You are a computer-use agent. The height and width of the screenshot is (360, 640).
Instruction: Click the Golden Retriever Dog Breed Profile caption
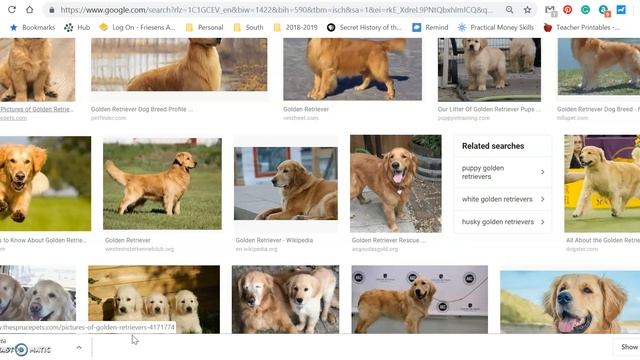pyautogui.click(x=142, y=109)
